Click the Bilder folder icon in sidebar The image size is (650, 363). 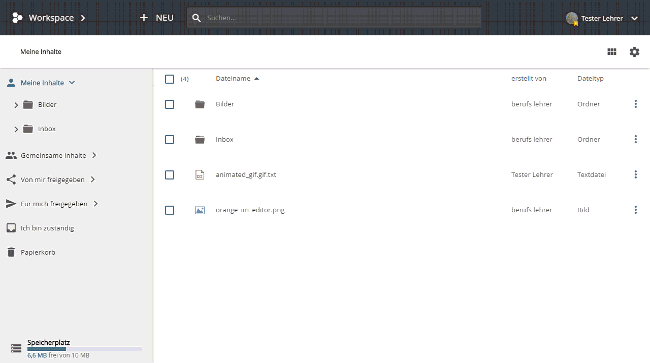28,104
